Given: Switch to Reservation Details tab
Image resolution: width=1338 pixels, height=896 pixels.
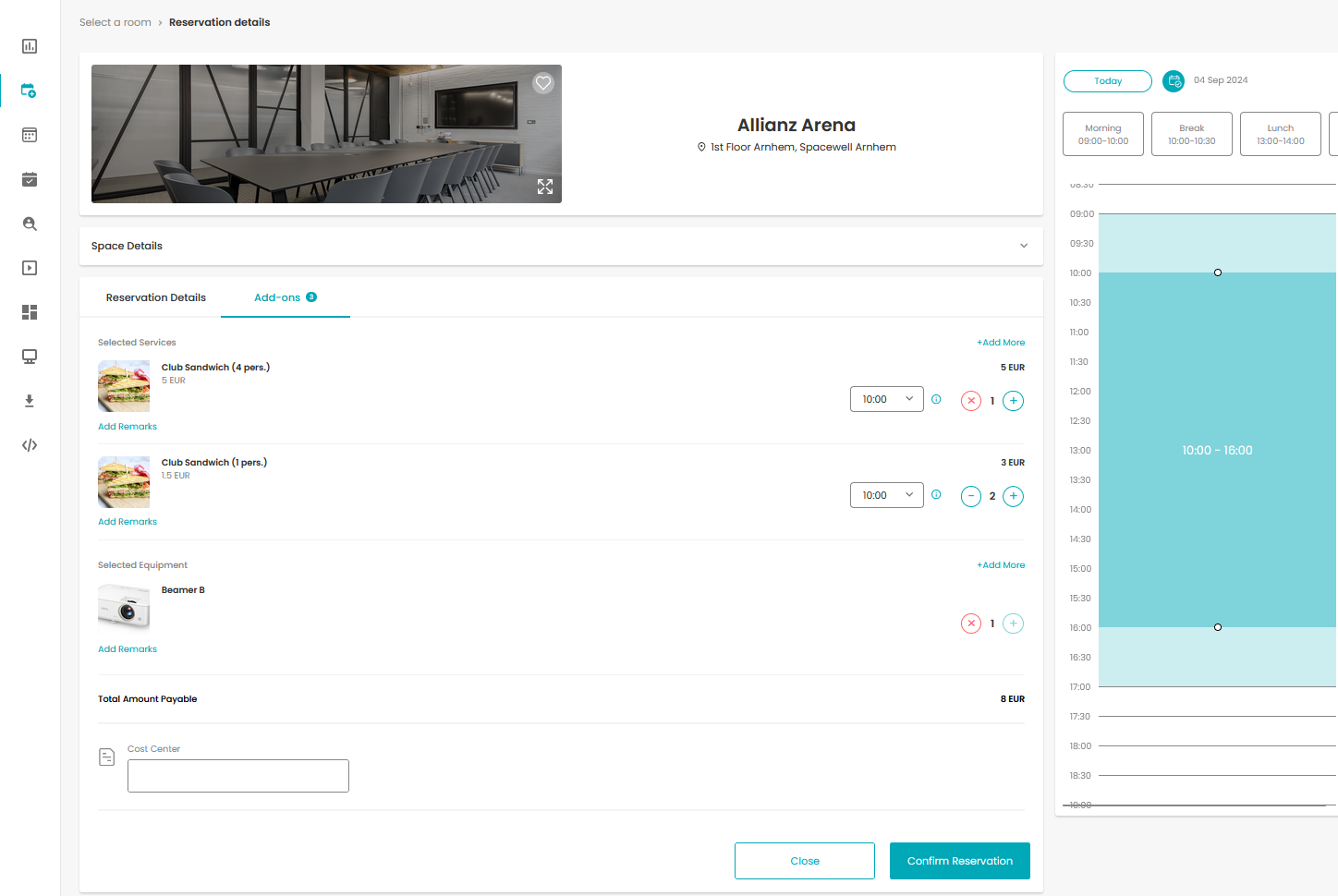Looking at the screenshot, I should coord(156,297).
